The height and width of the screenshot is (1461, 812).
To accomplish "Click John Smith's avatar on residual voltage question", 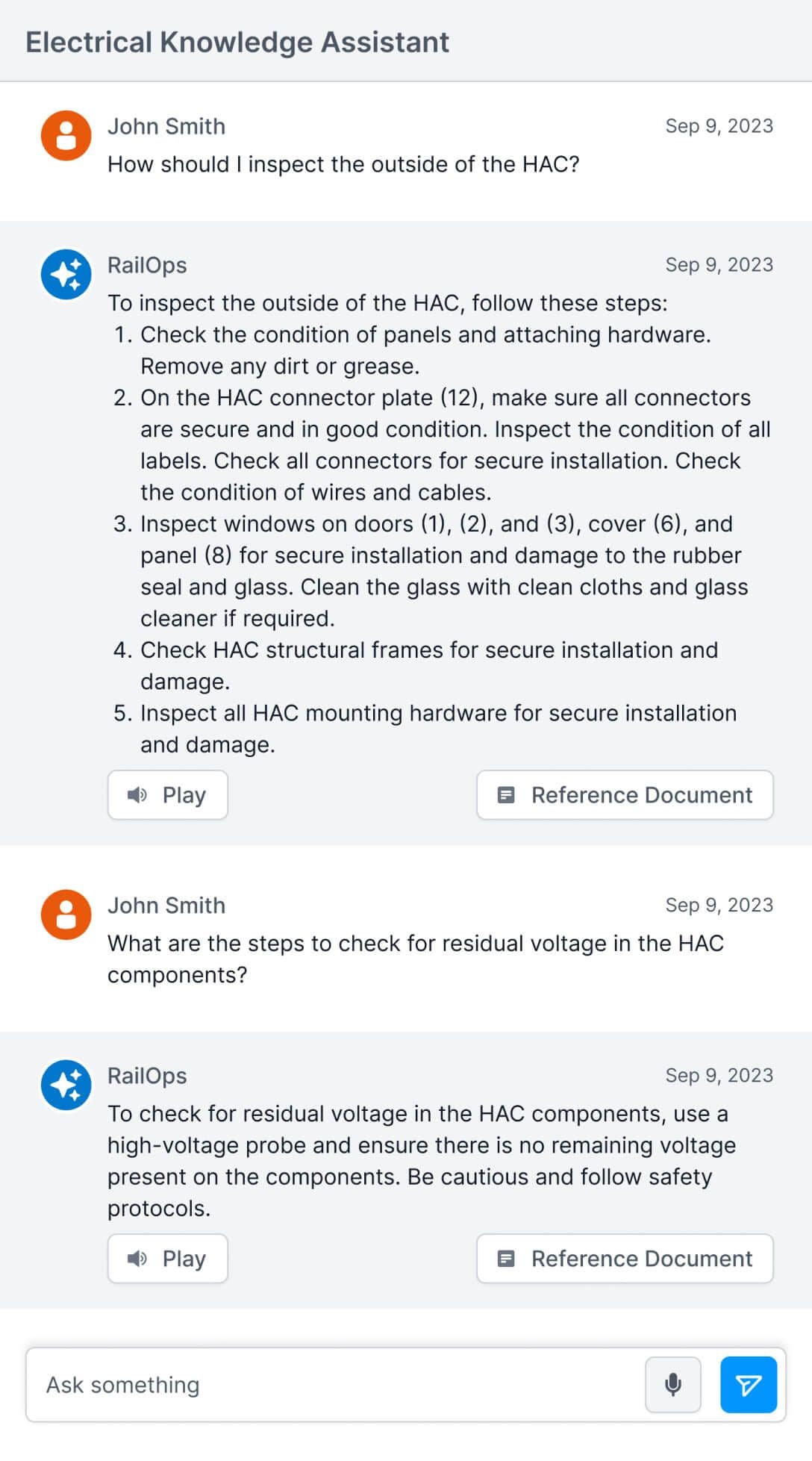I will pos(66,915).
